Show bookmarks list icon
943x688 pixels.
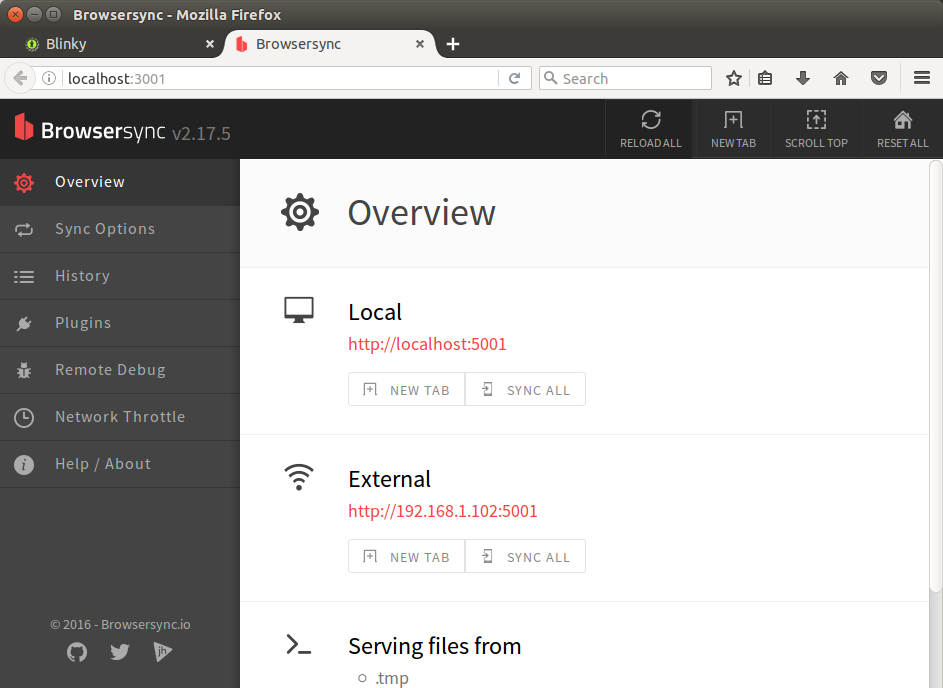pyautogui.click(x=765, y=78)
